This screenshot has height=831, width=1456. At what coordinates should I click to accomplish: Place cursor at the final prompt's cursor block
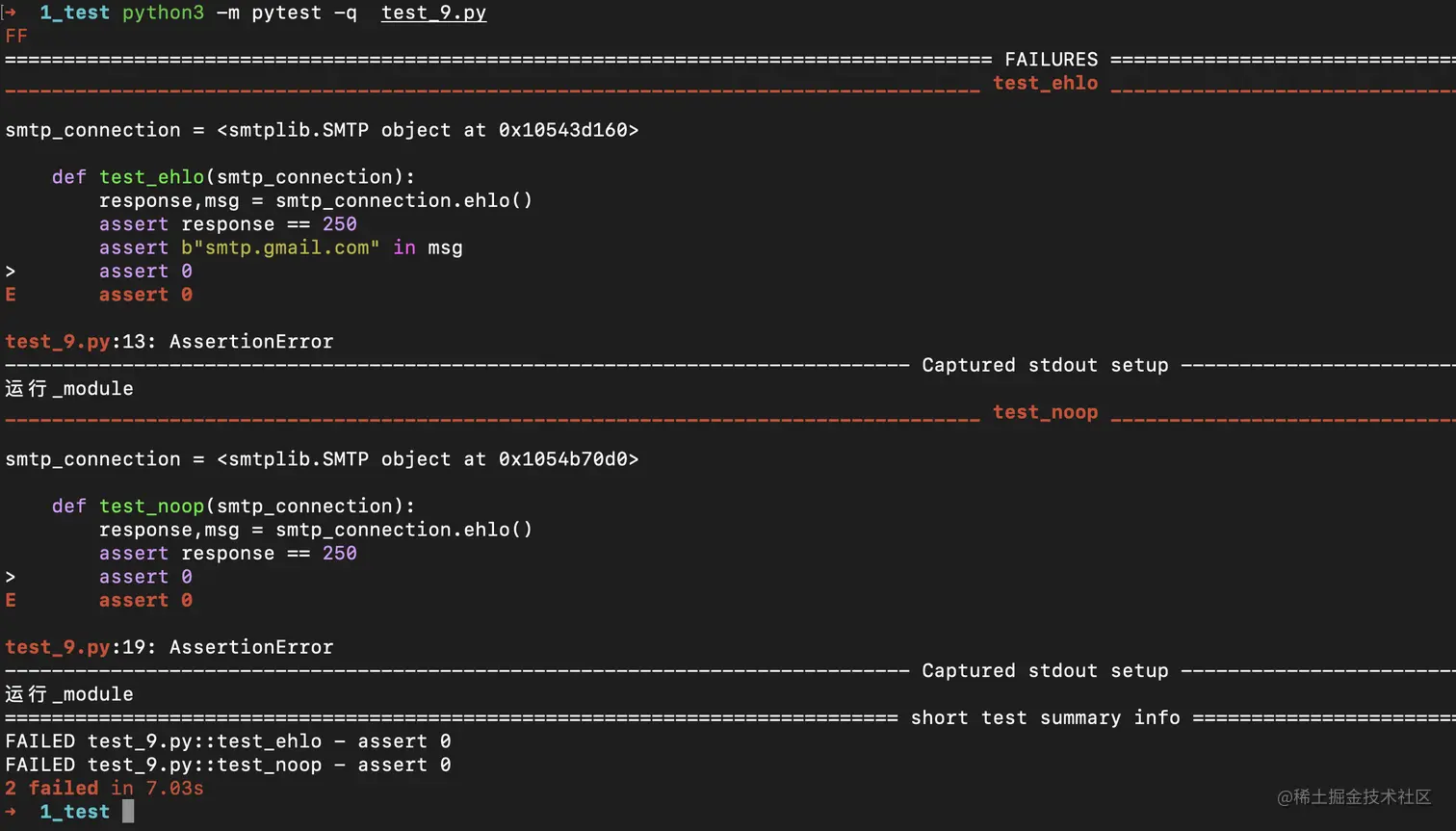tap(128, 812)
